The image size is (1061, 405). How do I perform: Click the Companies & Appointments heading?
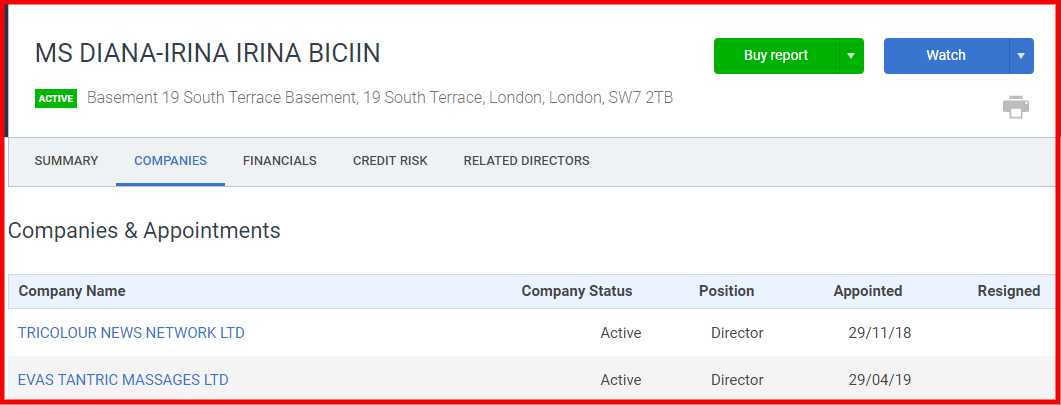tap(144, 231)
